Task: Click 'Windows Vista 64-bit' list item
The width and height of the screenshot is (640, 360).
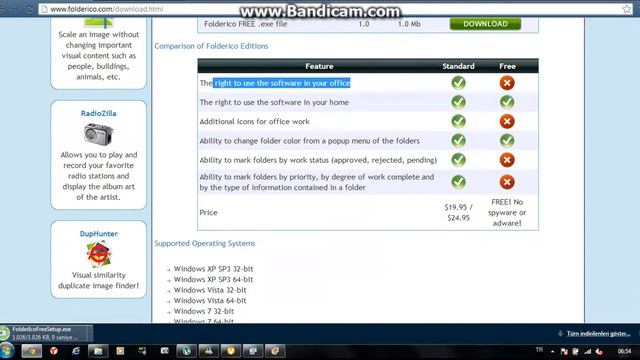Action: tap(210, 300)
